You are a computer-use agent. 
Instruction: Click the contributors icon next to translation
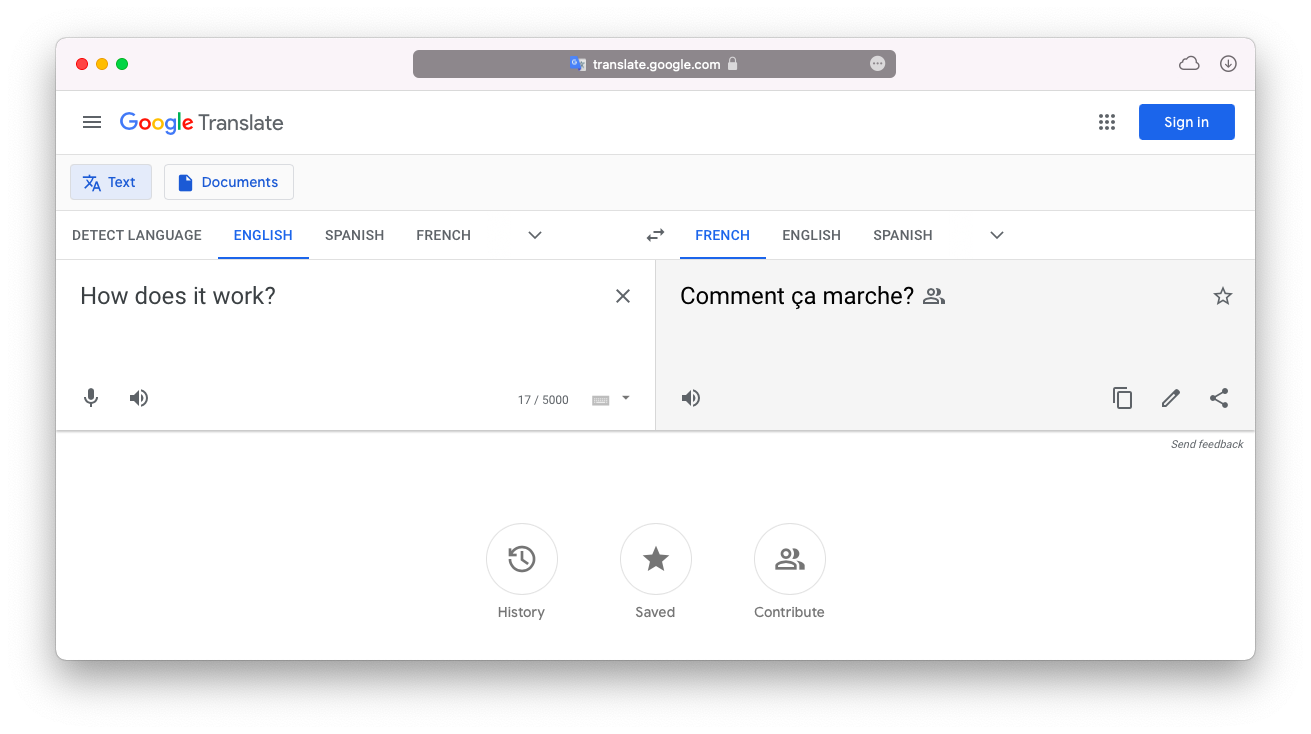click(x=933, y=295)
